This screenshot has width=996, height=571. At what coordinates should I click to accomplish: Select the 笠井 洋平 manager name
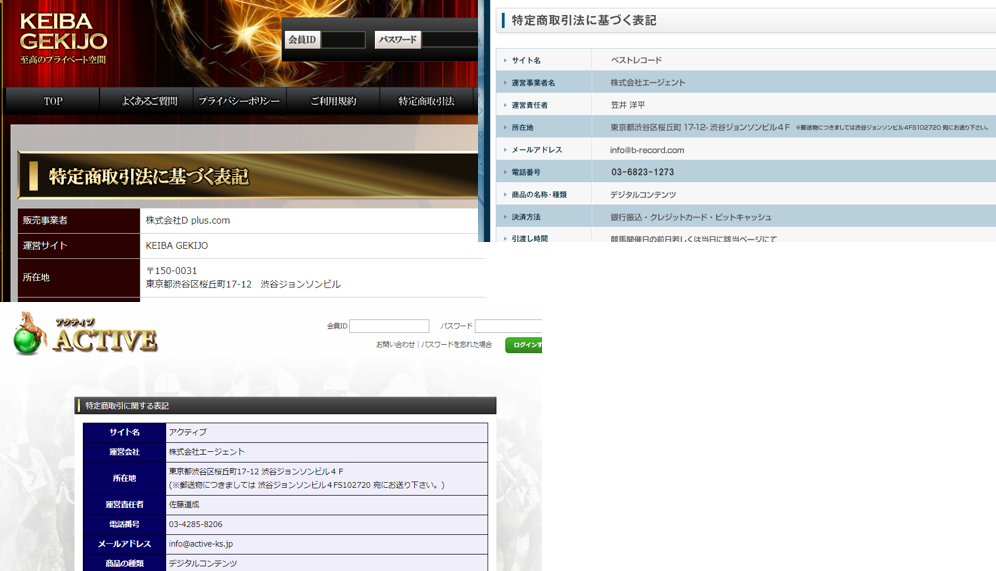pyautogui.click(x=628, y=105)
